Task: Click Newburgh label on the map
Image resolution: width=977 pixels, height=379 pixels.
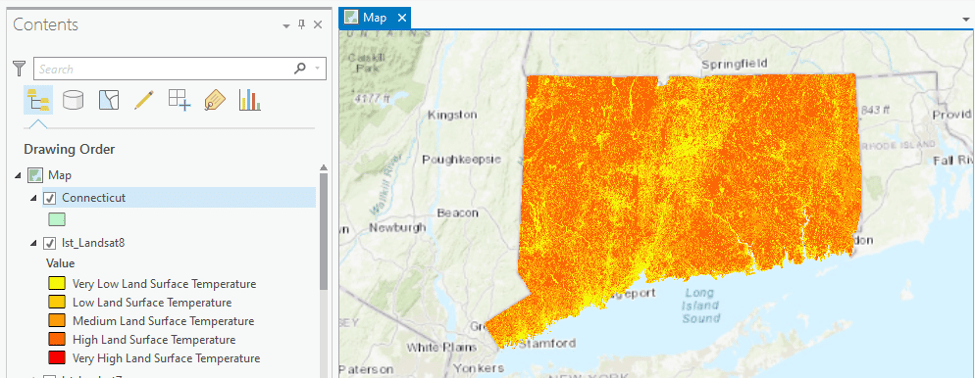Action: coord(397,228)
